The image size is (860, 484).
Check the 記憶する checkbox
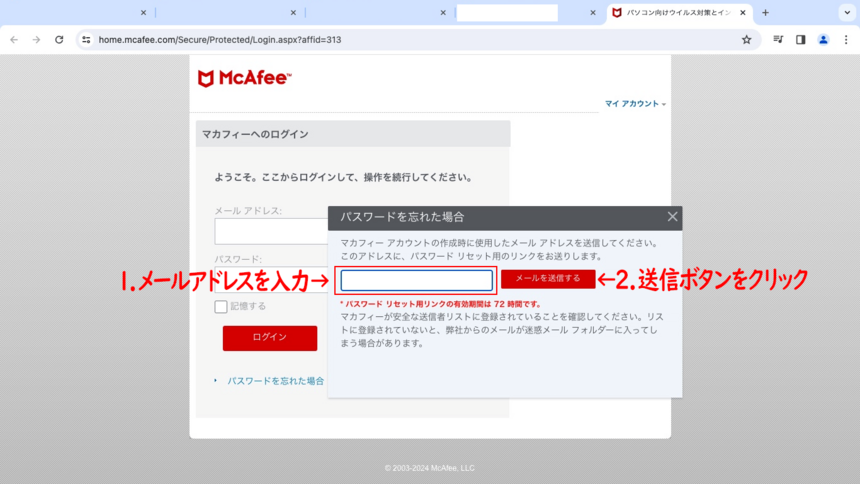click(x=220, y=306)
